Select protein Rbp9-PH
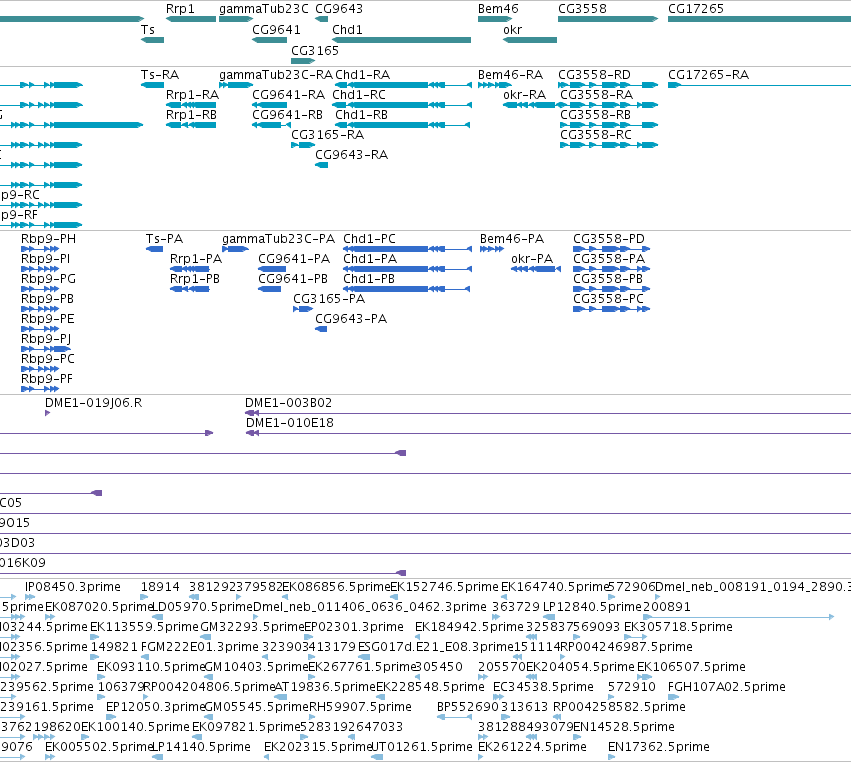This screenshot has height=762, width=851. click(x=40, y=249)
